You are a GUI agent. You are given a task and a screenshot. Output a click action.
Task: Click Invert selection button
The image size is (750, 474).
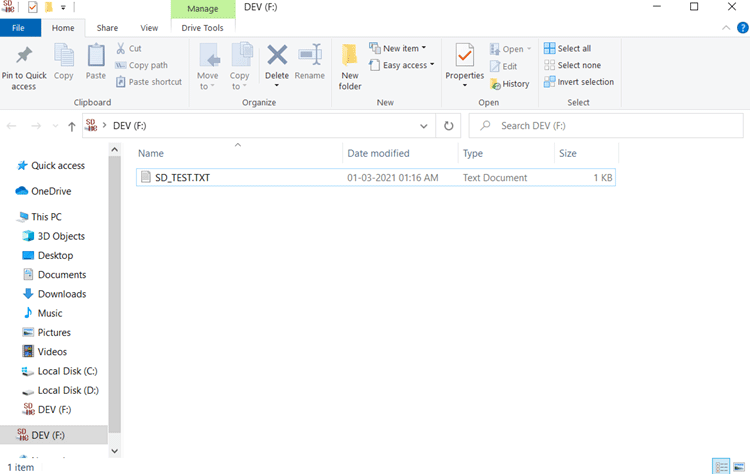point(578,82)
